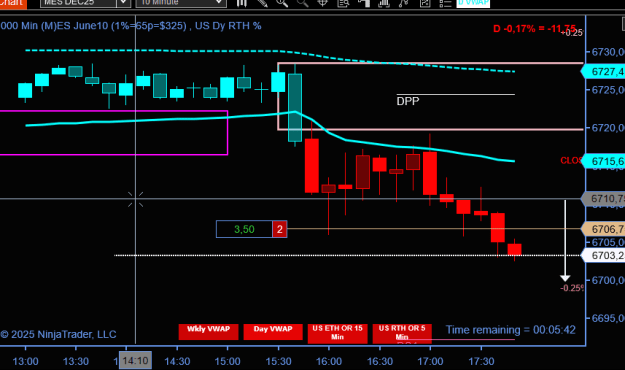Open the indicators bar-chart icon
The image size is (625, 370).
(384, 3)
